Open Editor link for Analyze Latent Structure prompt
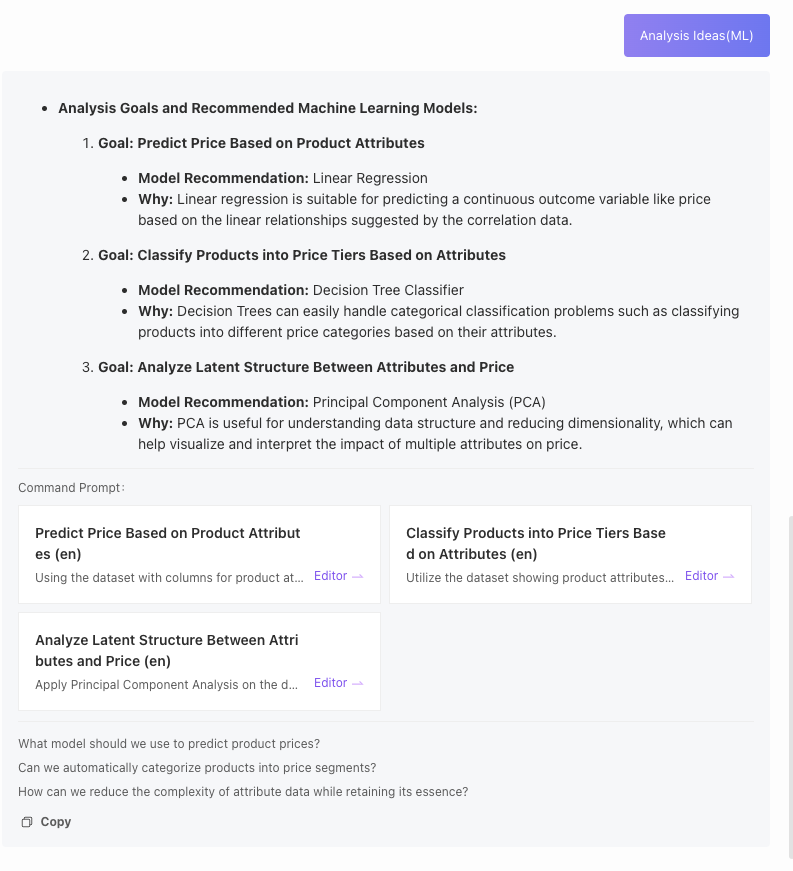This screenshot has height=871, width=793. [330, 683]
